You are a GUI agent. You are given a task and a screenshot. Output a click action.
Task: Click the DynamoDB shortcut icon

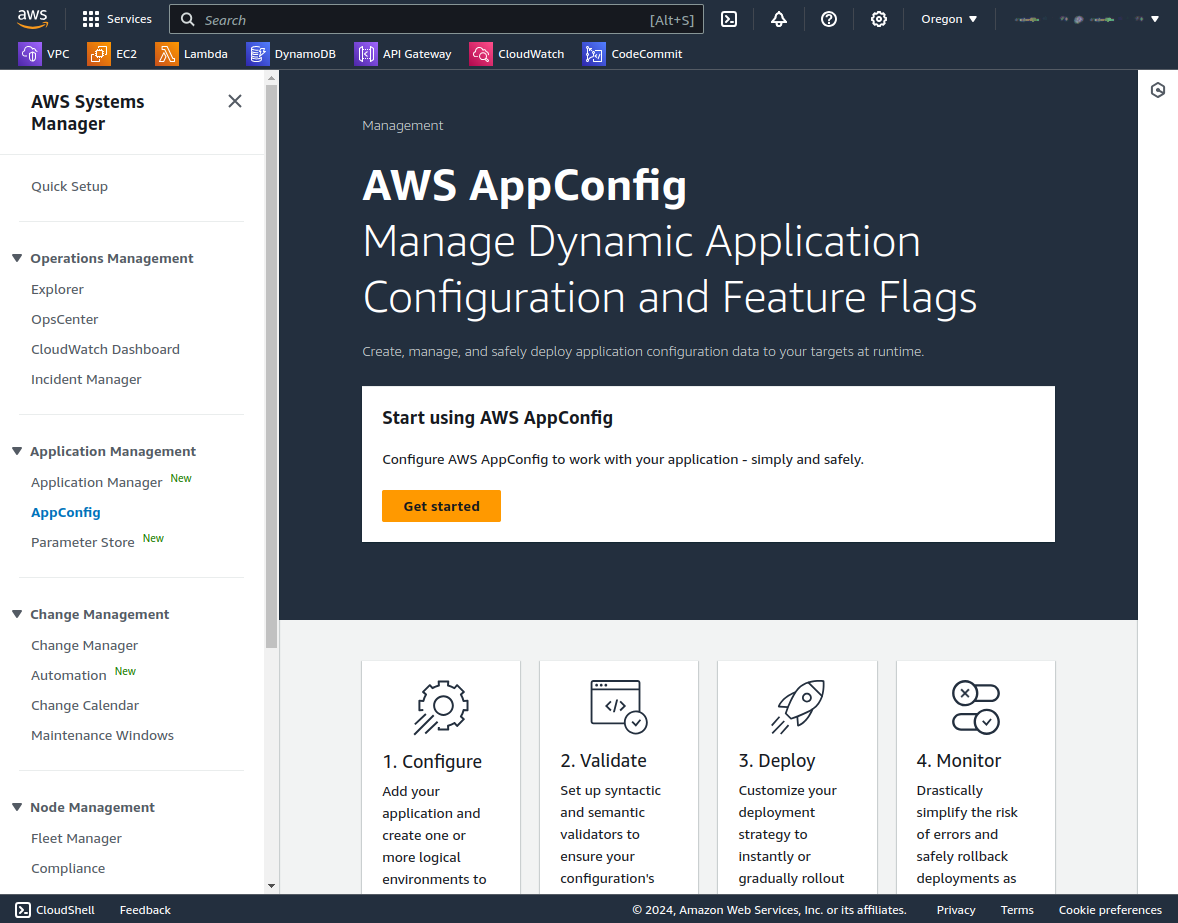(258, 54)
